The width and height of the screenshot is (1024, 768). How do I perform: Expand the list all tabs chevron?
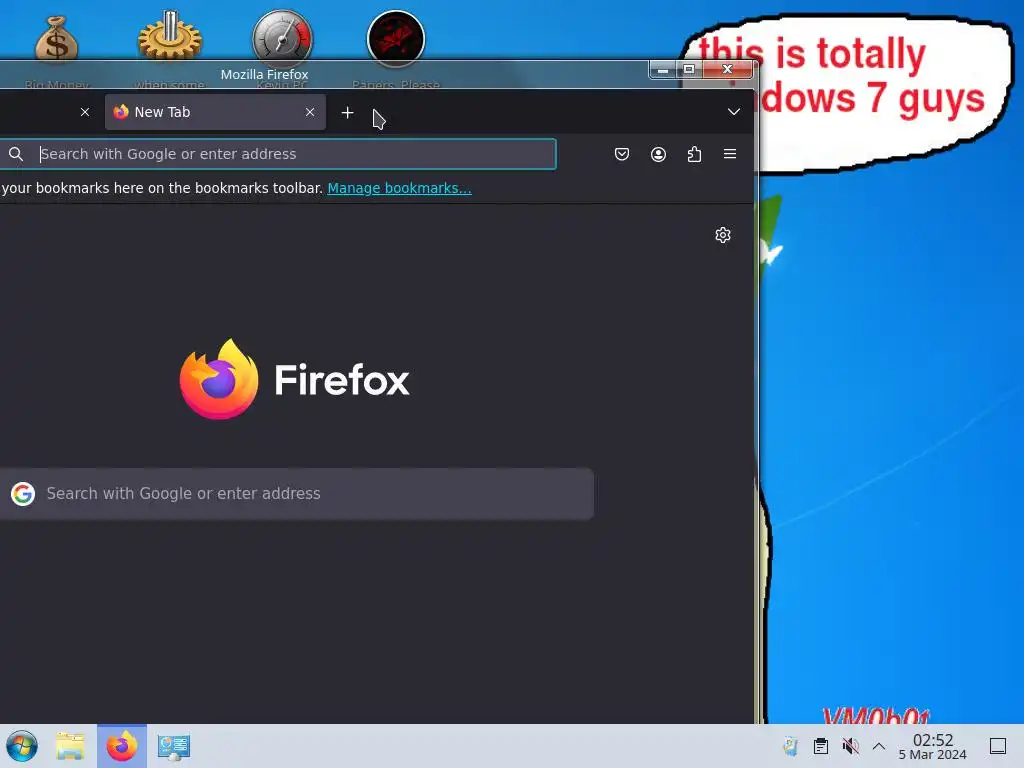734,112
